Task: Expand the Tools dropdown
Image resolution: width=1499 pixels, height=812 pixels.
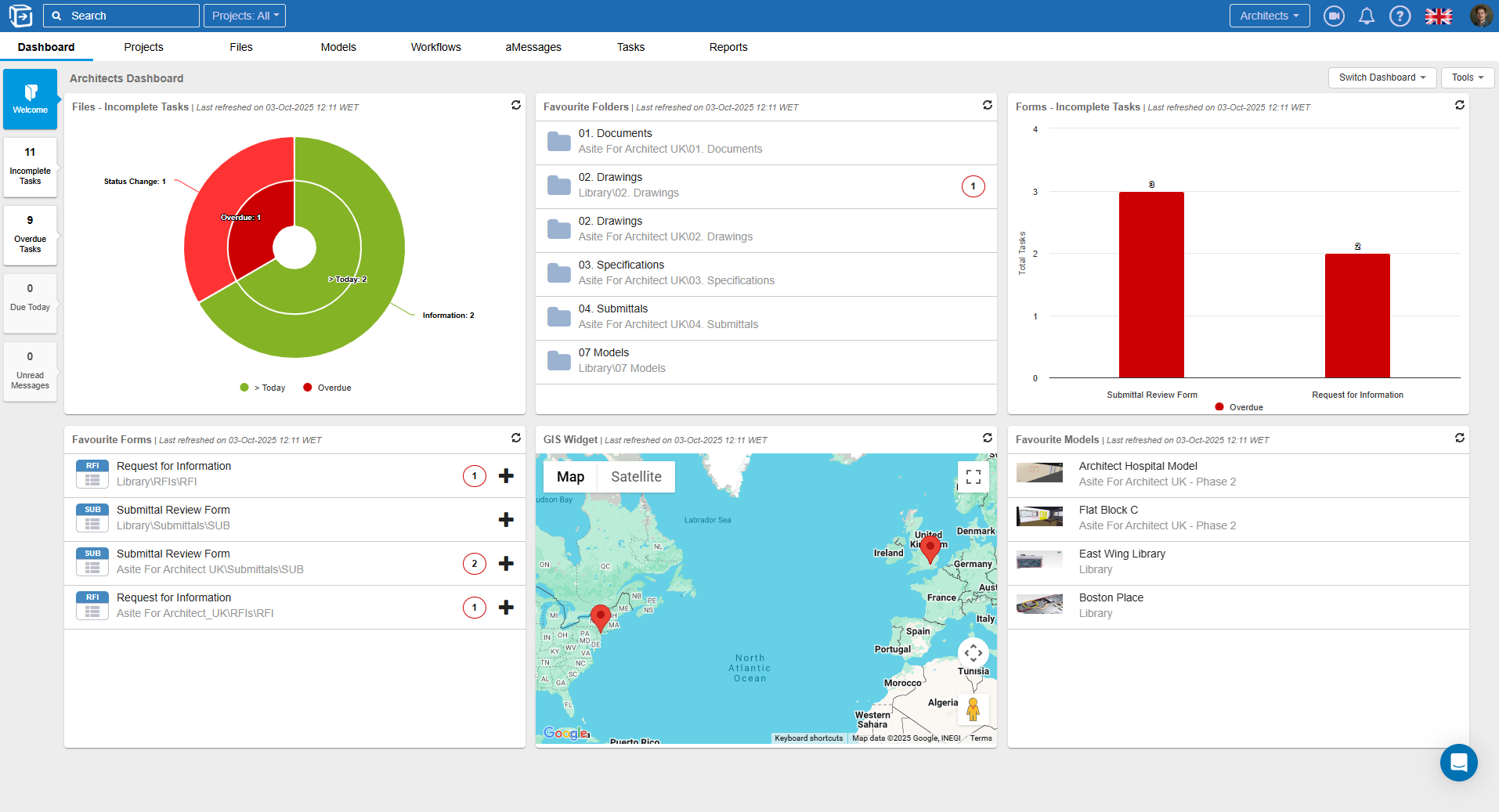Action: coord(1467,78)
